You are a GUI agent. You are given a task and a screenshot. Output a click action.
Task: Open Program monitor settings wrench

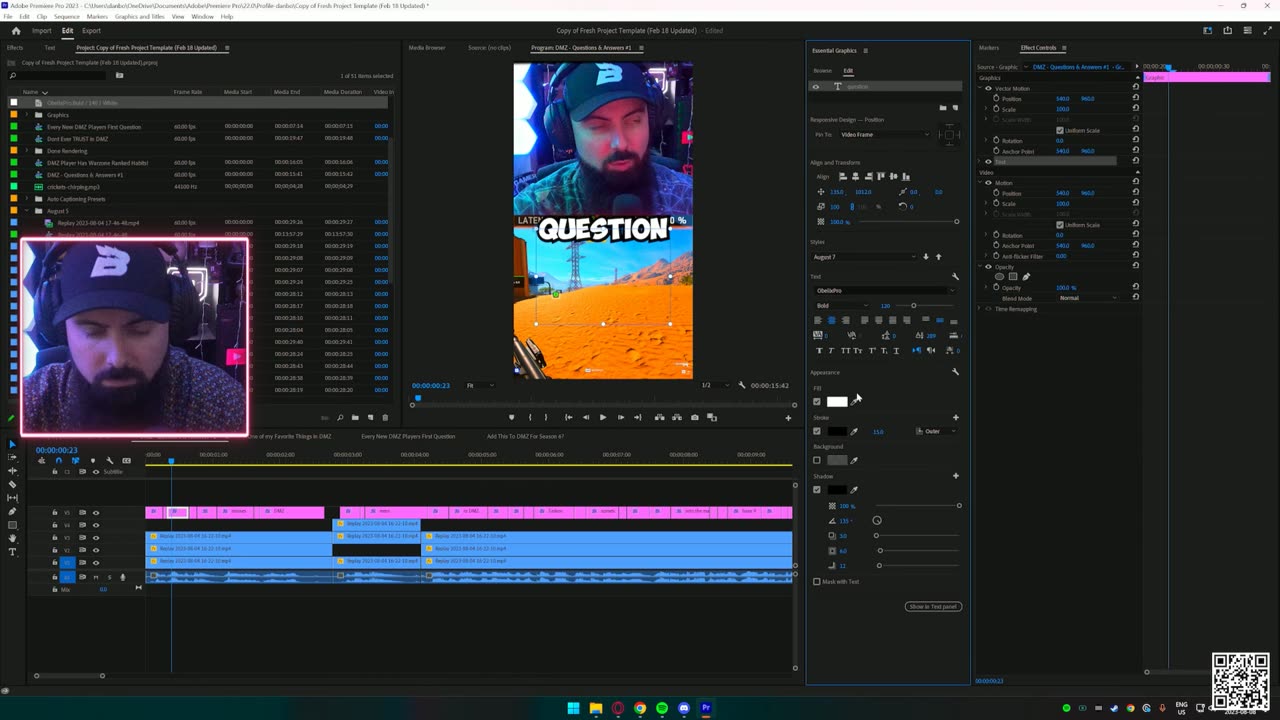[741, 385]
